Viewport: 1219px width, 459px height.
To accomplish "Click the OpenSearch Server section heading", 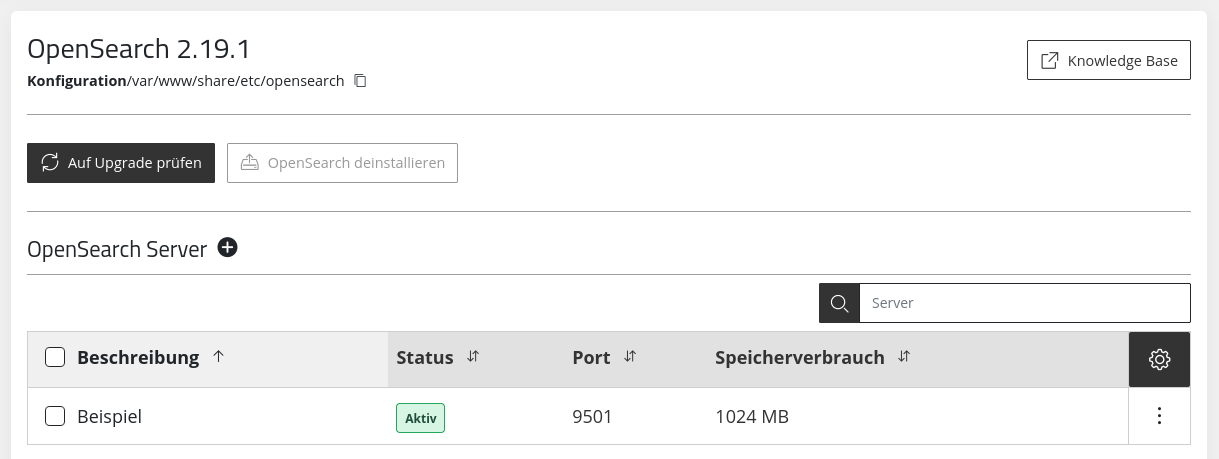I will coord(117,249).
